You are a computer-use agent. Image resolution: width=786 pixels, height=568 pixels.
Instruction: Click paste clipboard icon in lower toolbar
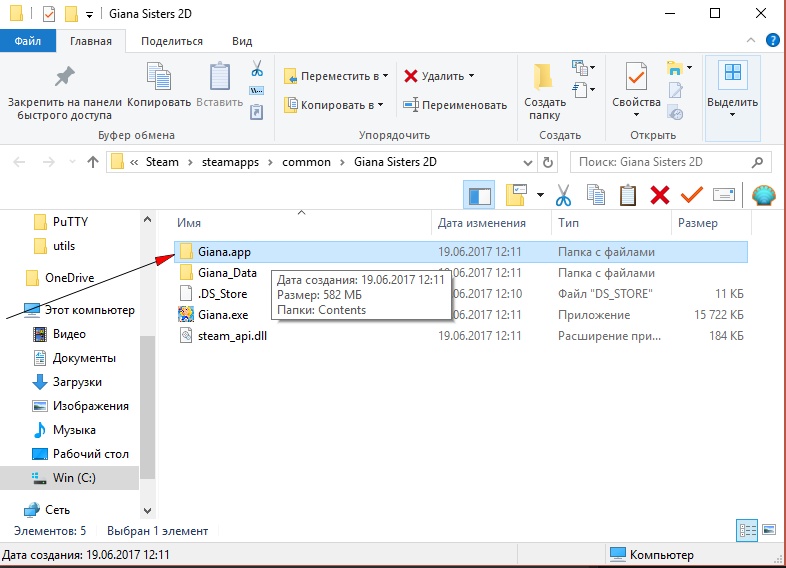click(628, 195)
